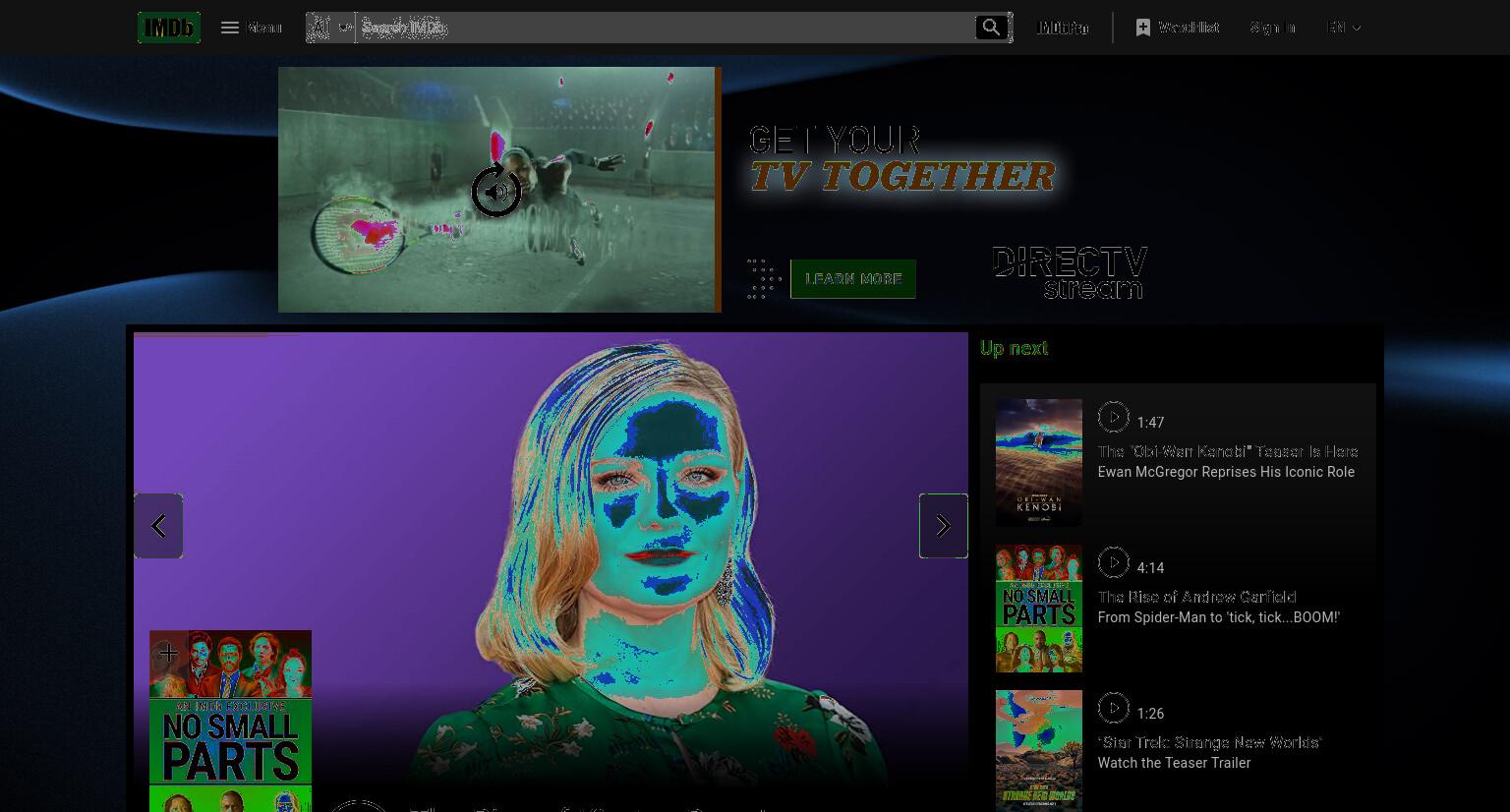Open the Strange New Worlds poster thumbnail
This screenshot has width=1510, height=812.
coord(1039,751)
